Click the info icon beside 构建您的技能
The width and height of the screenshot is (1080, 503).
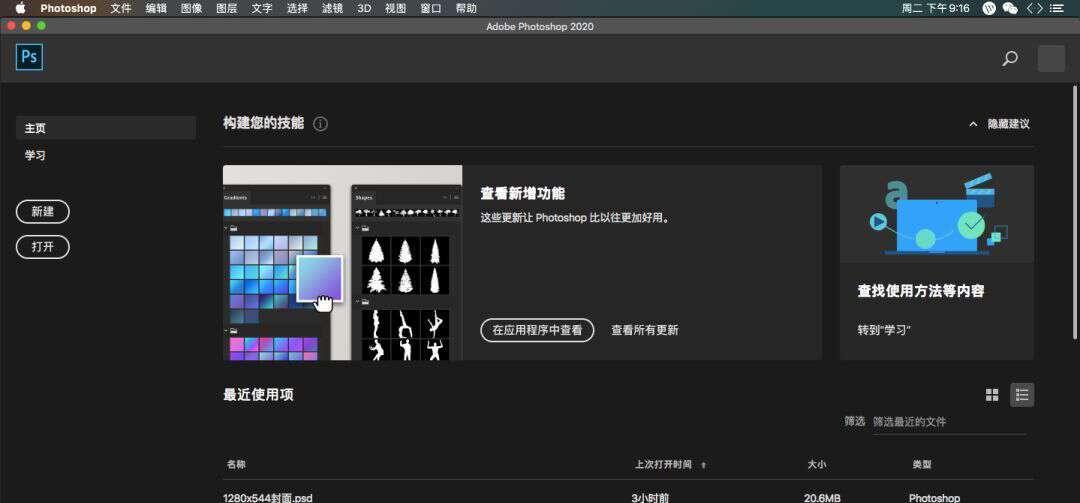pyautogui.click(x=320, y=124)
